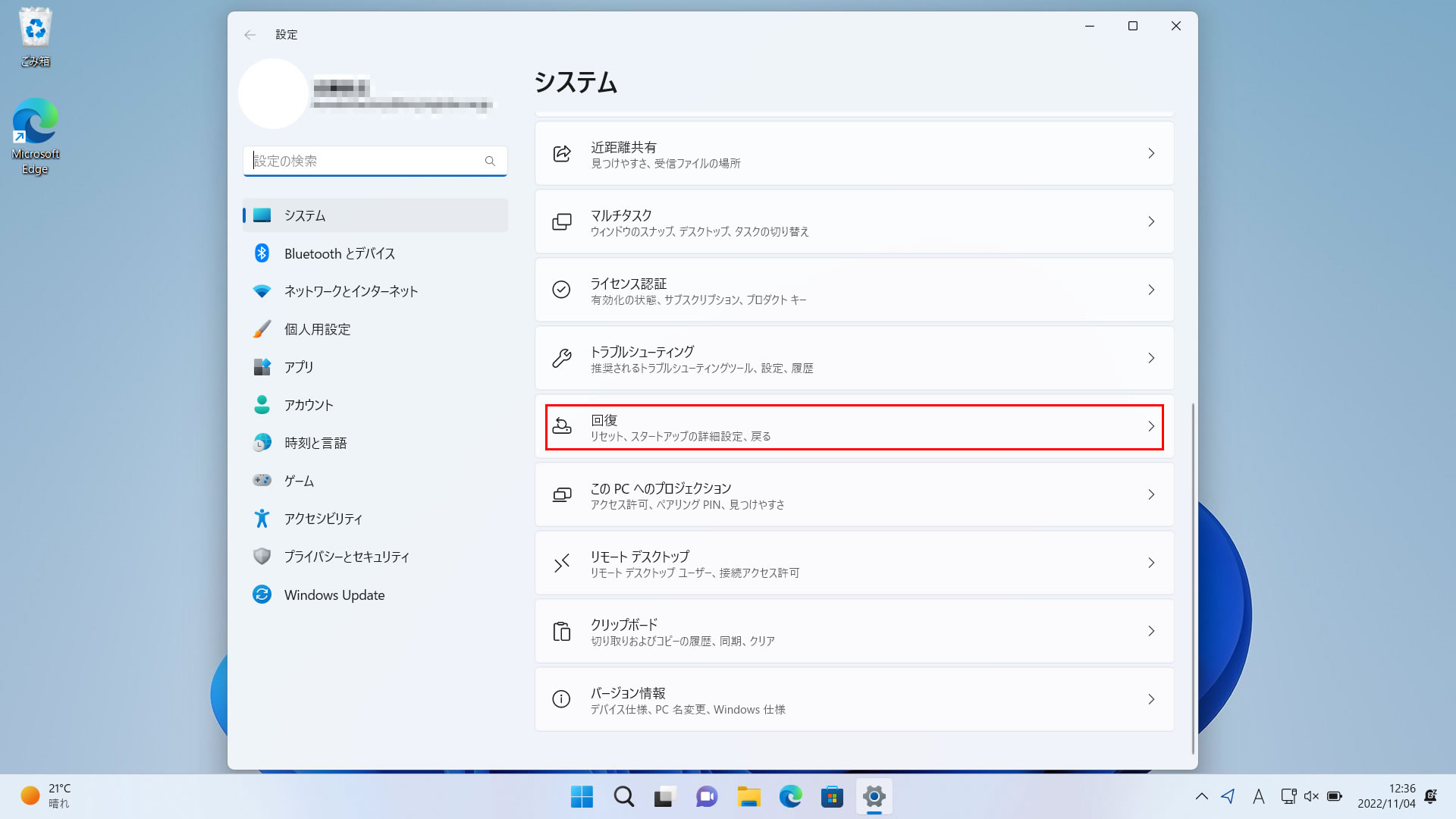Click the 回復 recovery icon
The height and width of the screenshot is (819, 1456).
click(562, 426)
